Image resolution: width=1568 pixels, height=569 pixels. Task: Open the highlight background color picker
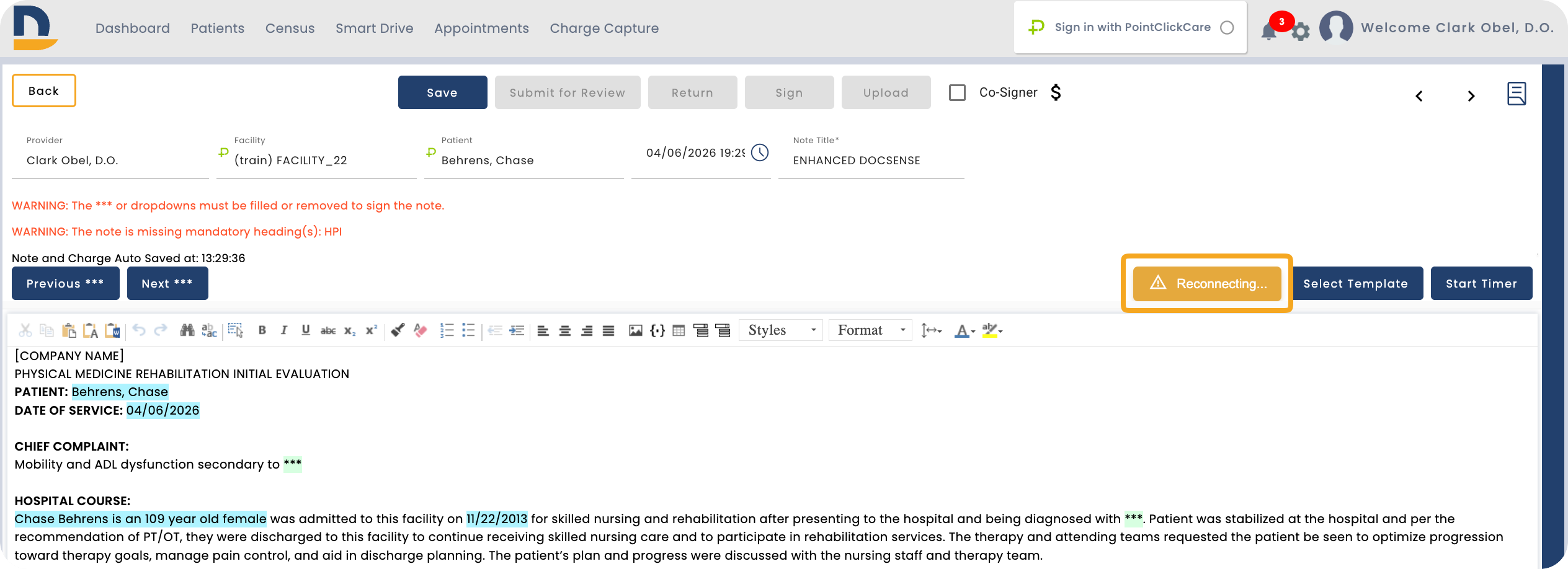(x=992, y=330)
